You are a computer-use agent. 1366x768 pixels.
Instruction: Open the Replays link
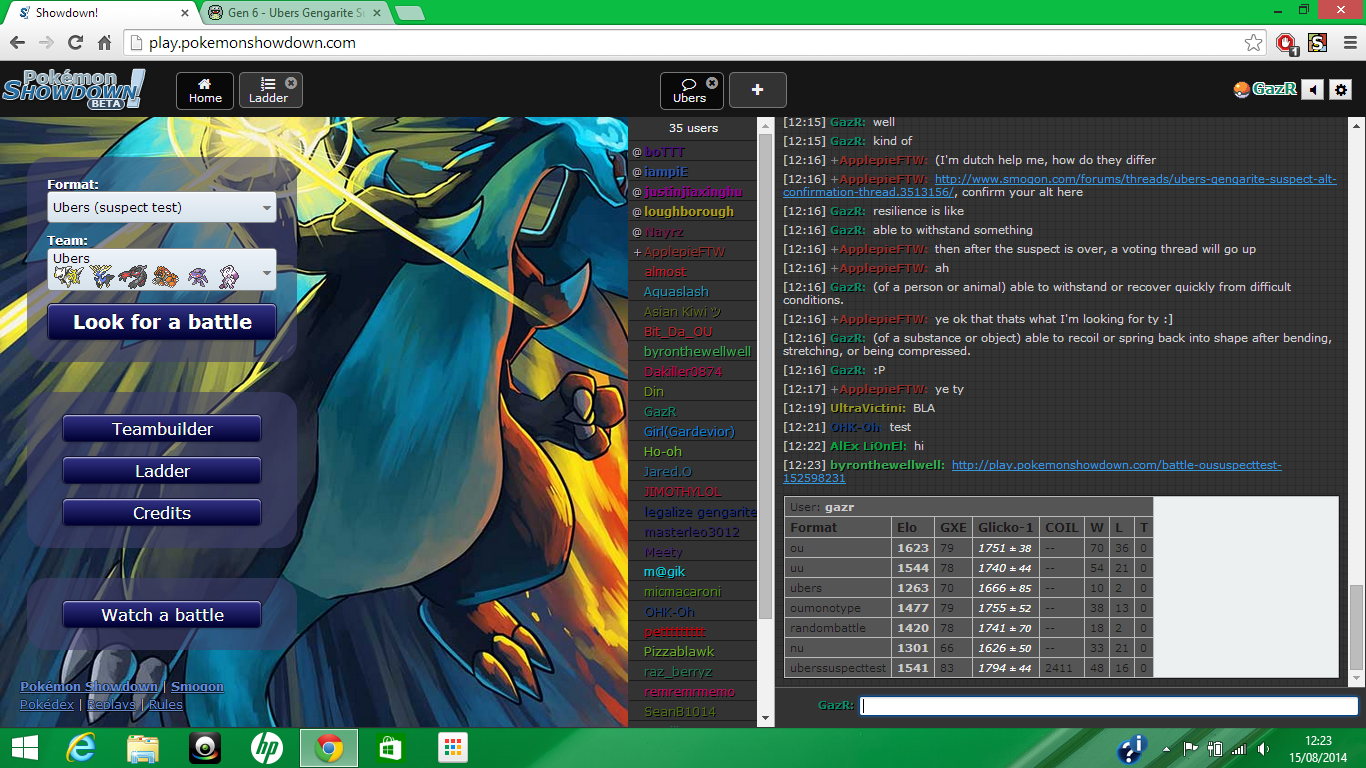[x=113, y=704]
